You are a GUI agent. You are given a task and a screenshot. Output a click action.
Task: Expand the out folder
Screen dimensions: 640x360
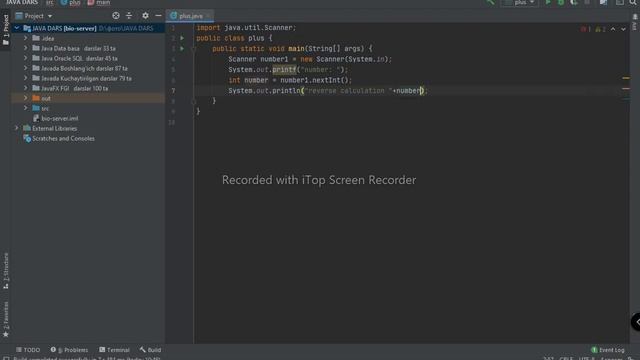coord(25,98)
